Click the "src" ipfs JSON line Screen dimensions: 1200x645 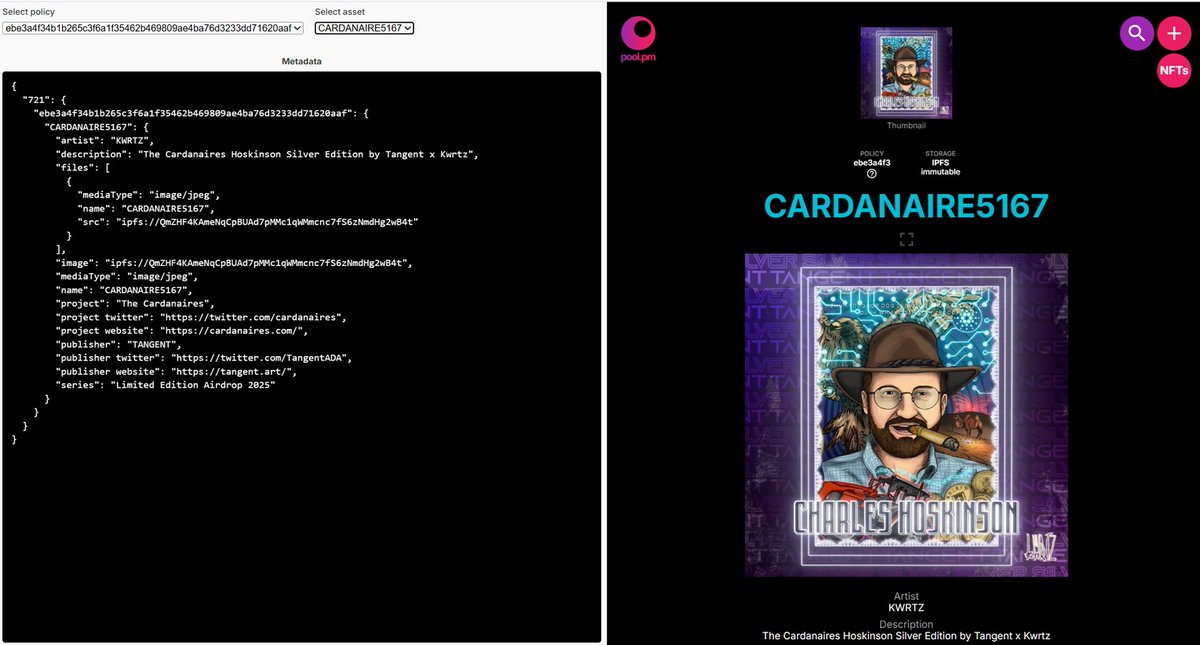[x=248, y=221]
